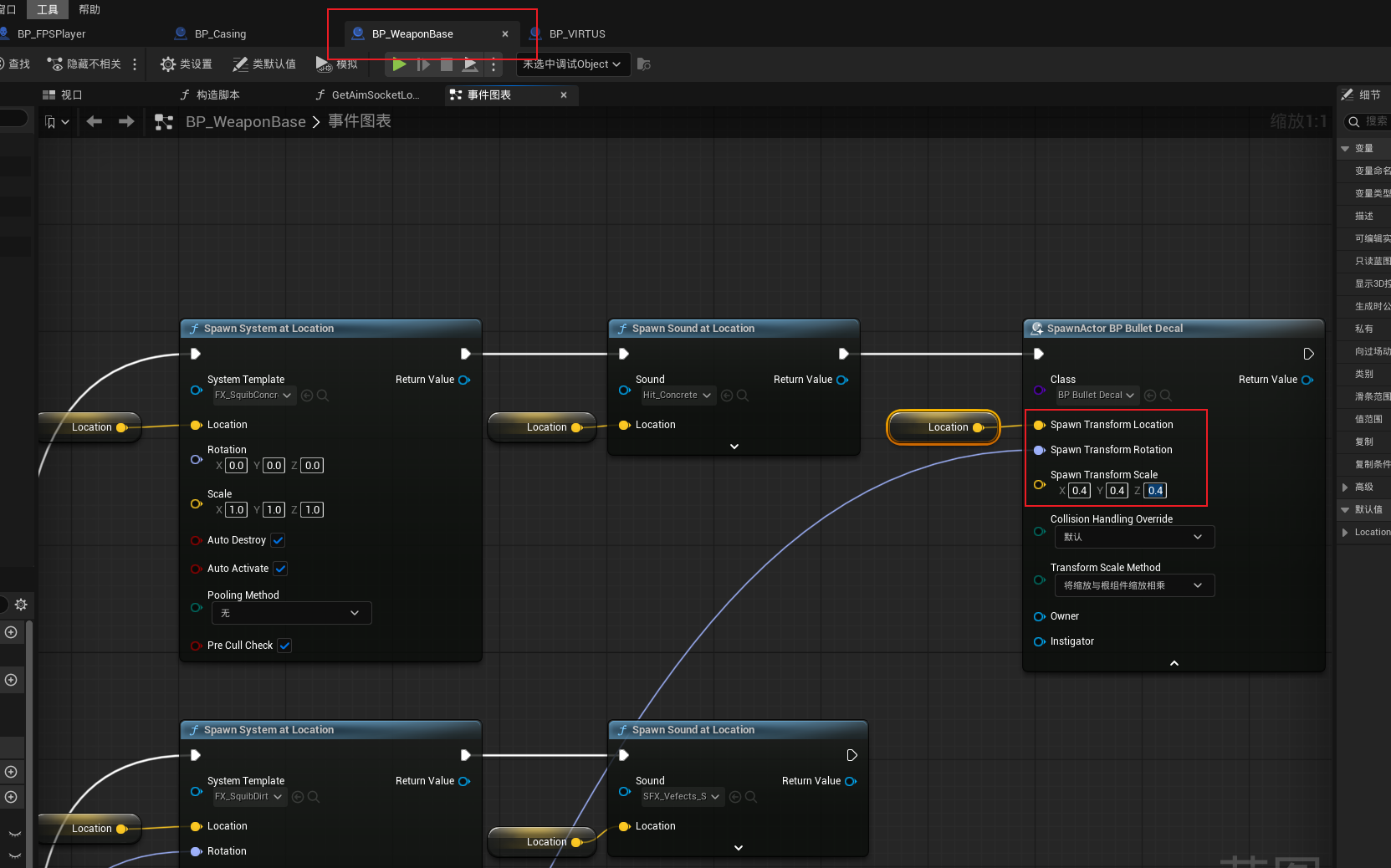Image resolution: width=1391 pixels, height=868 pixels.
Task: Click BP_WeaponBase in the graph breadcrumb
Action: (x=246, y=122)
